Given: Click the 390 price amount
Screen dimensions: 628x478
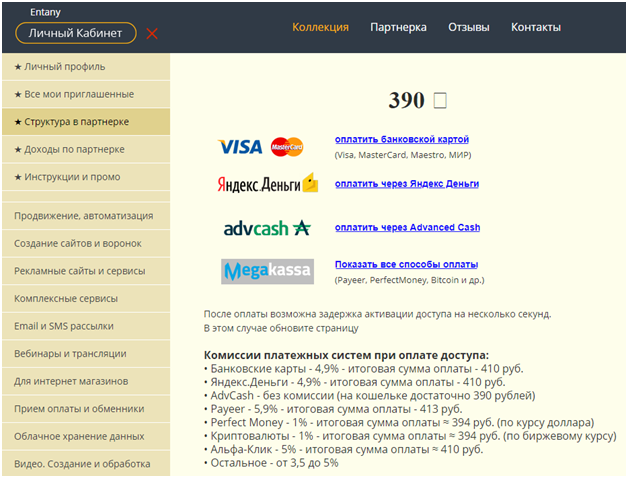Looking at the screenshot, I should [x=407, y=100].
